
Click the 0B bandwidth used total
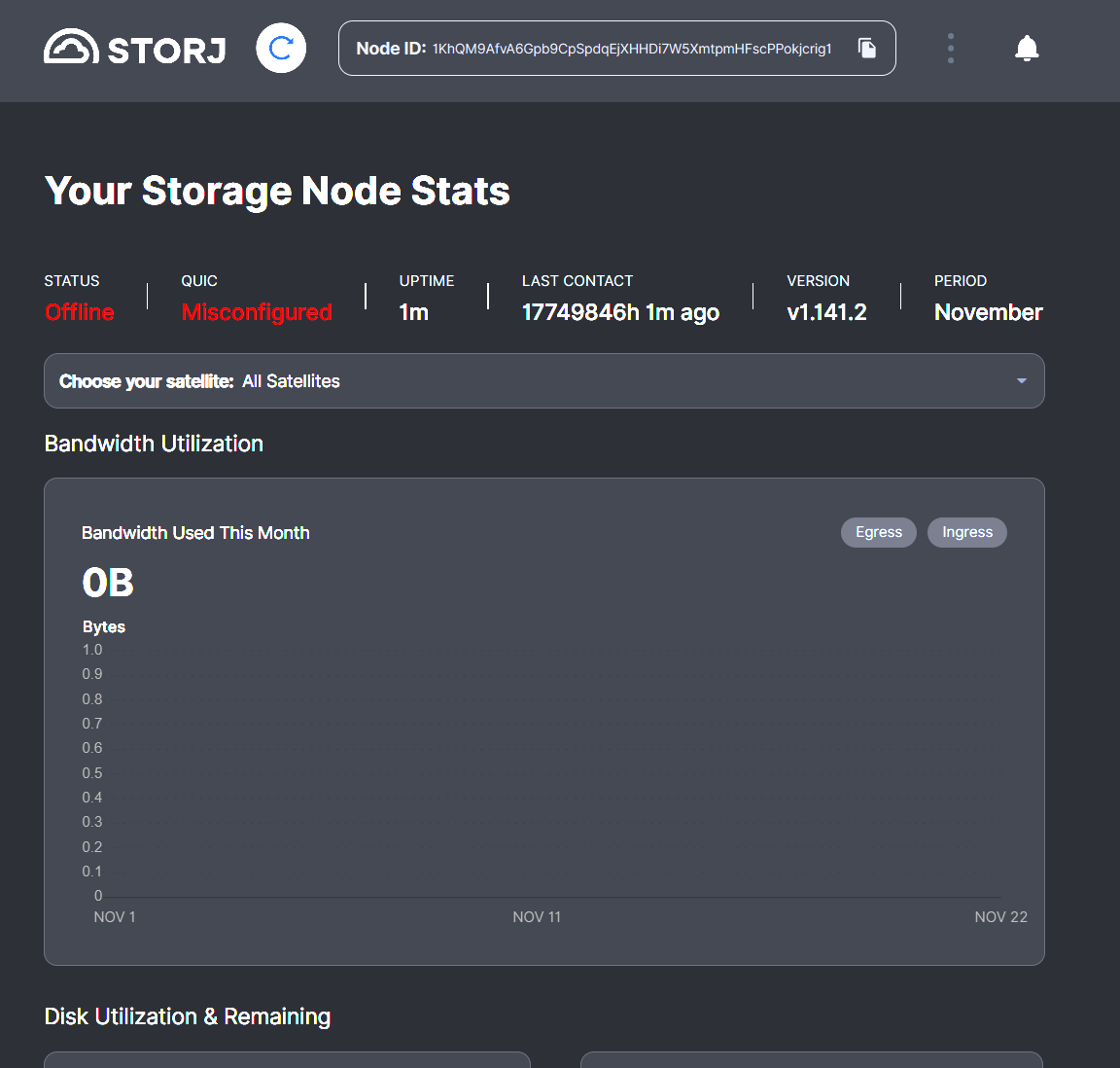(108, 583)
